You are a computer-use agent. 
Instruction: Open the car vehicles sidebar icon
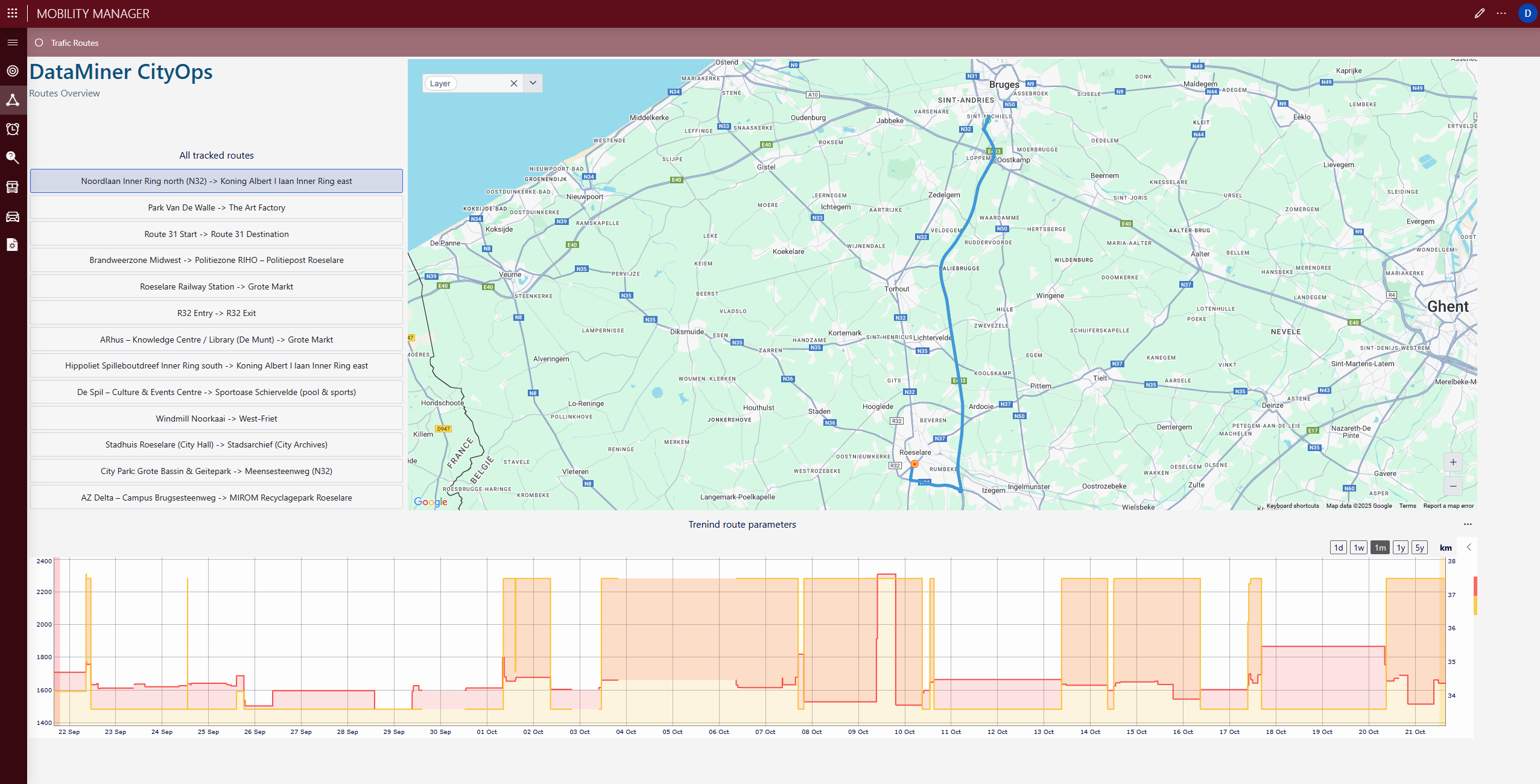[x=13, y=217]
